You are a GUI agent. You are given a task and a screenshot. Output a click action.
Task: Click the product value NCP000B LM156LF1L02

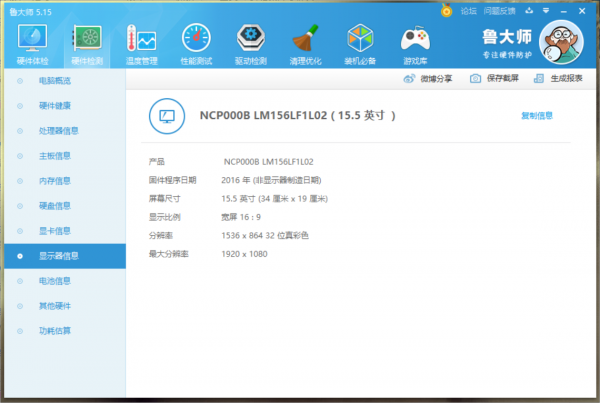pyautogui.click(x=268, y=162)
